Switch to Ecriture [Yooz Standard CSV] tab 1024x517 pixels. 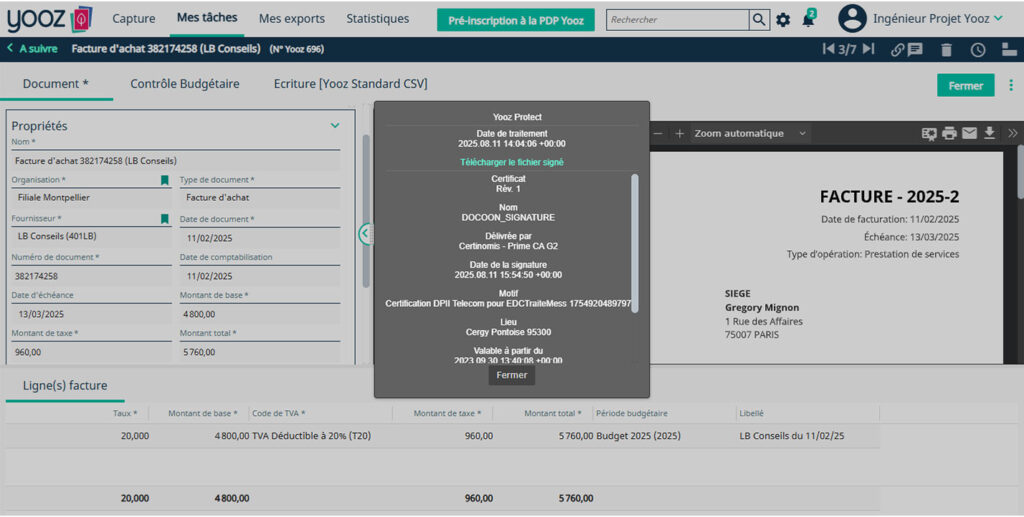coord(351,84)
